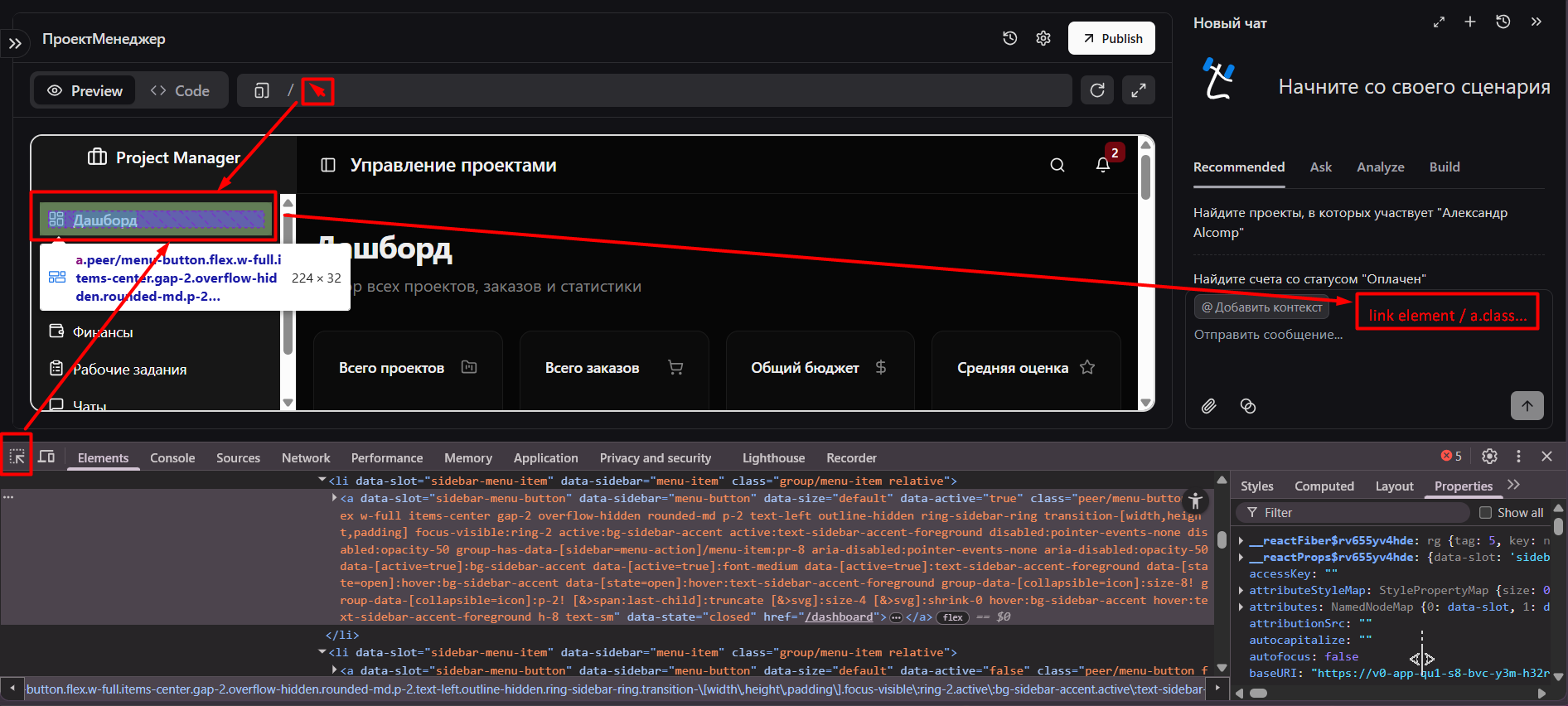Click the Добавить контекст button
This screenshot has width=1568, height=706.
point(1261,307)
